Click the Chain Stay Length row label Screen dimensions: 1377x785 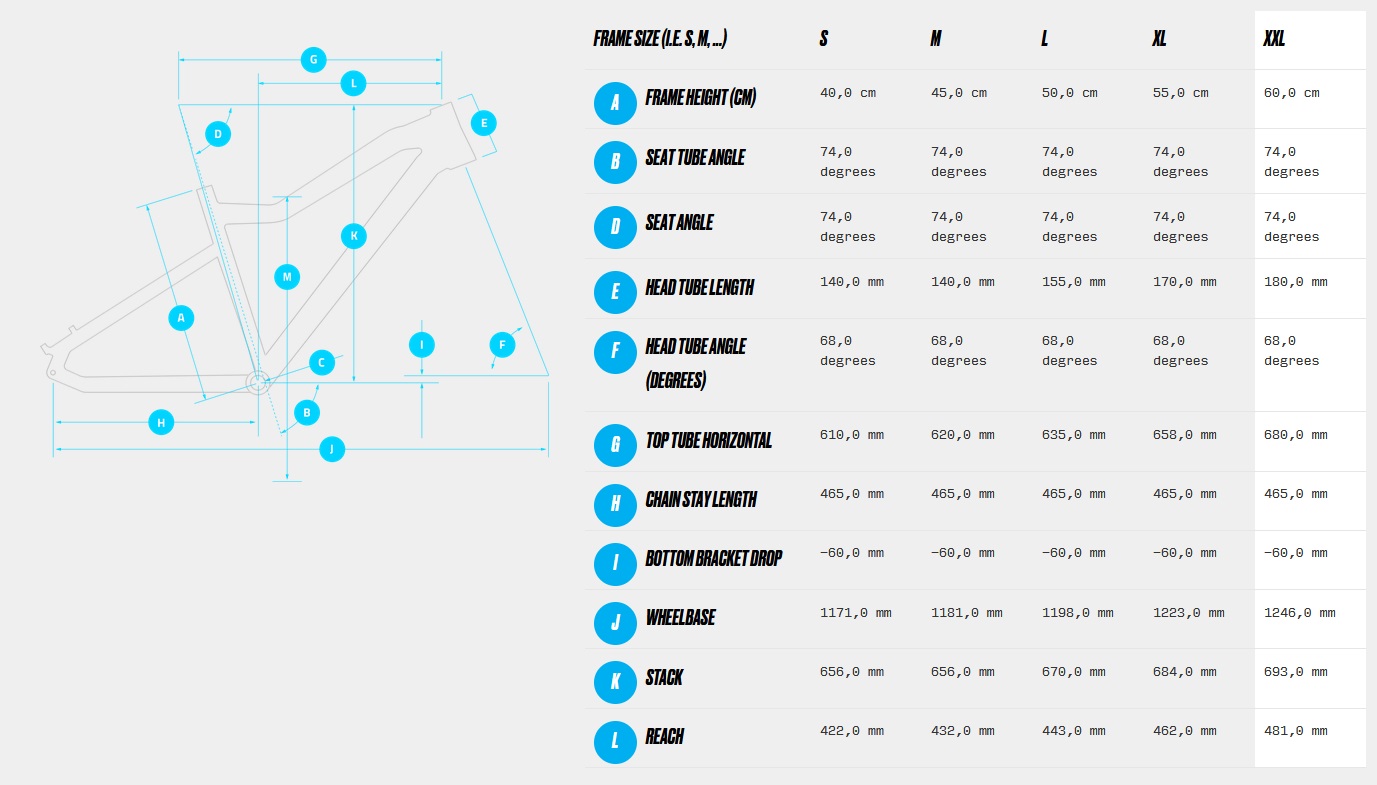(x=701, y=500)
